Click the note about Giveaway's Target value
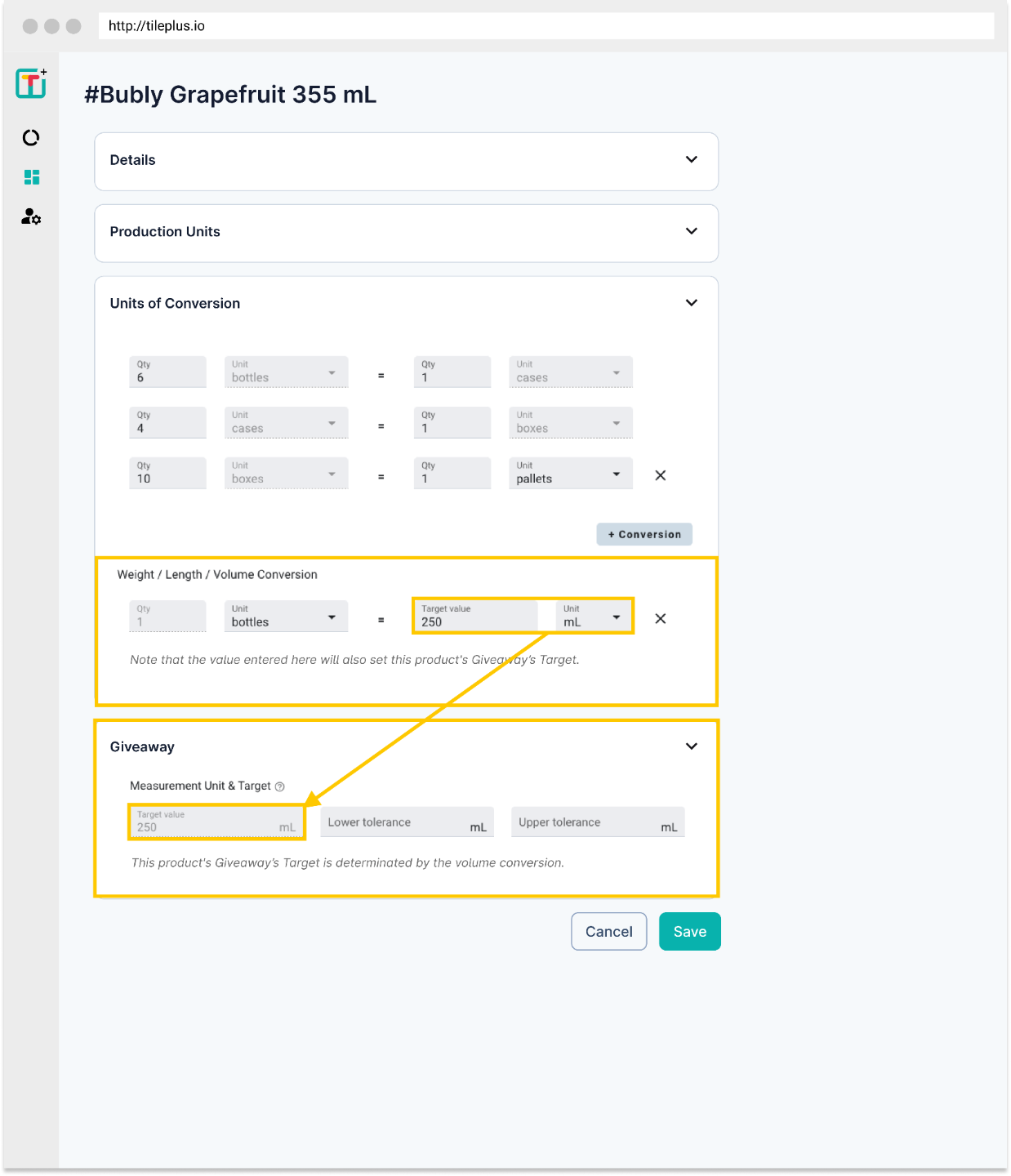Viewport: 1011px width, 1176px height. point(354,660)
